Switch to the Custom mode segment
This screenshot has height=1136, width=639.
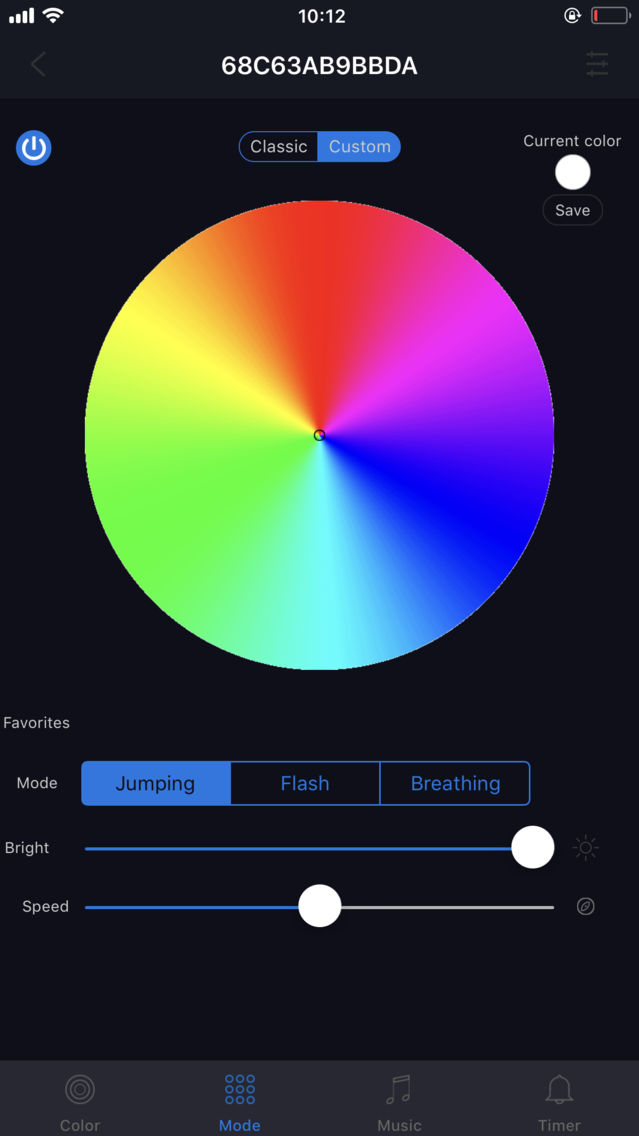[359, 146]
